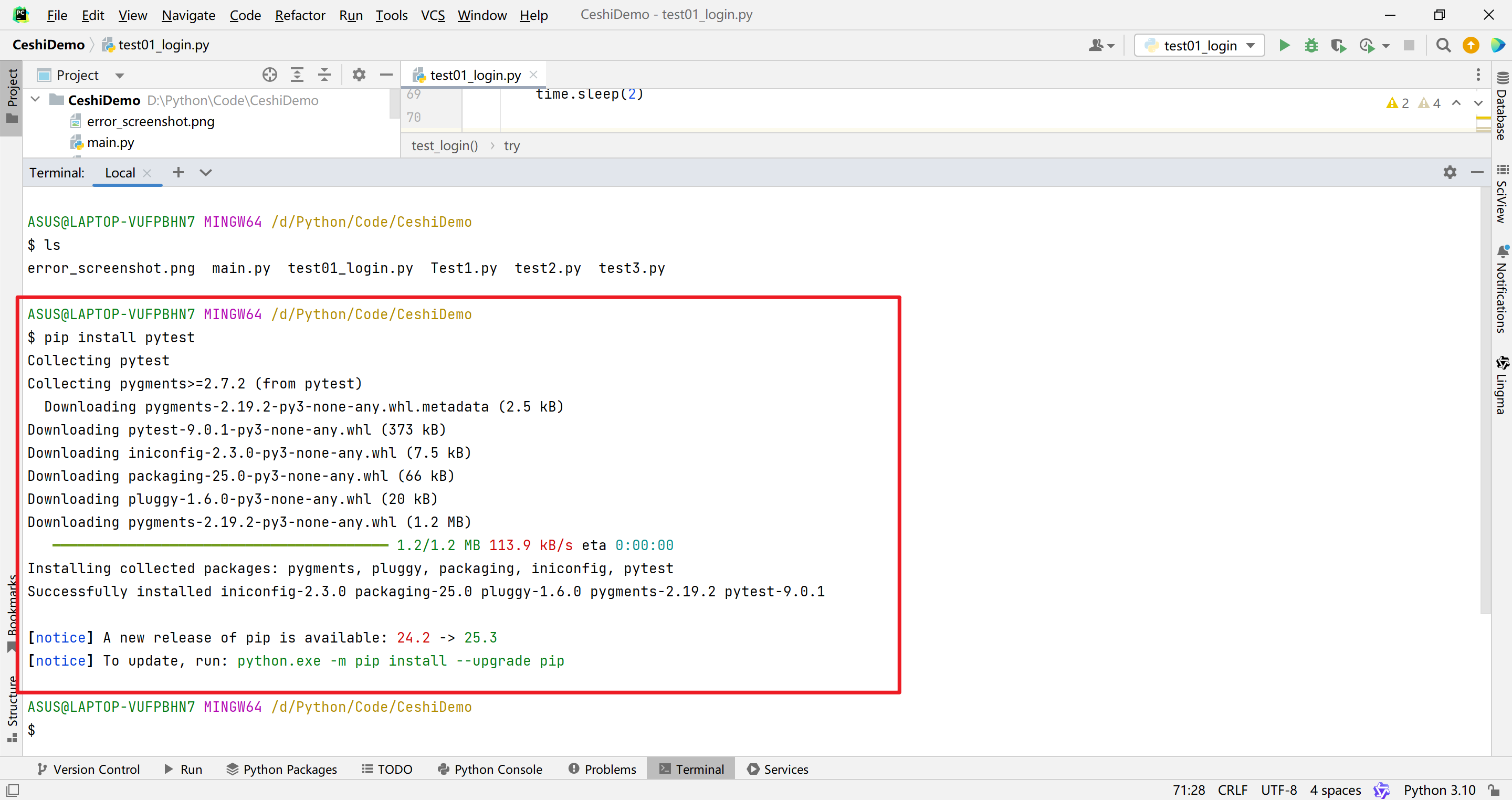Open the user account icon
Viewport: 1512px width, 800px height.
pyautogui.click(x=1095, y=45)
